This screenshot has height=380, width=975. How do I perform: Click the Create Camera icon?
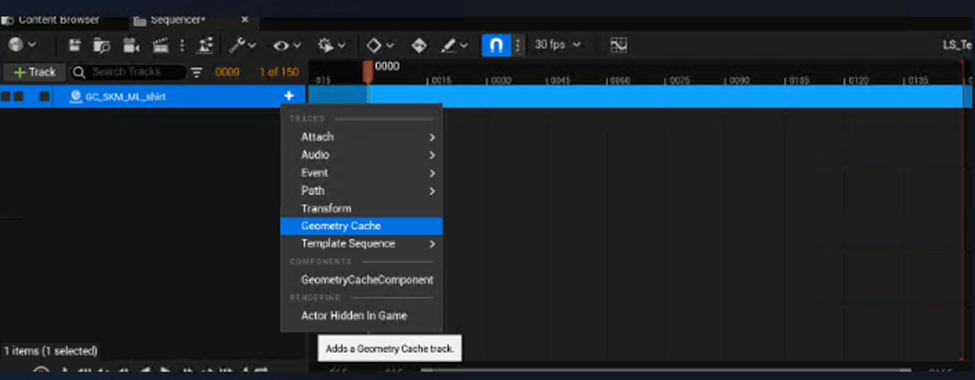[x=131, y=45]
